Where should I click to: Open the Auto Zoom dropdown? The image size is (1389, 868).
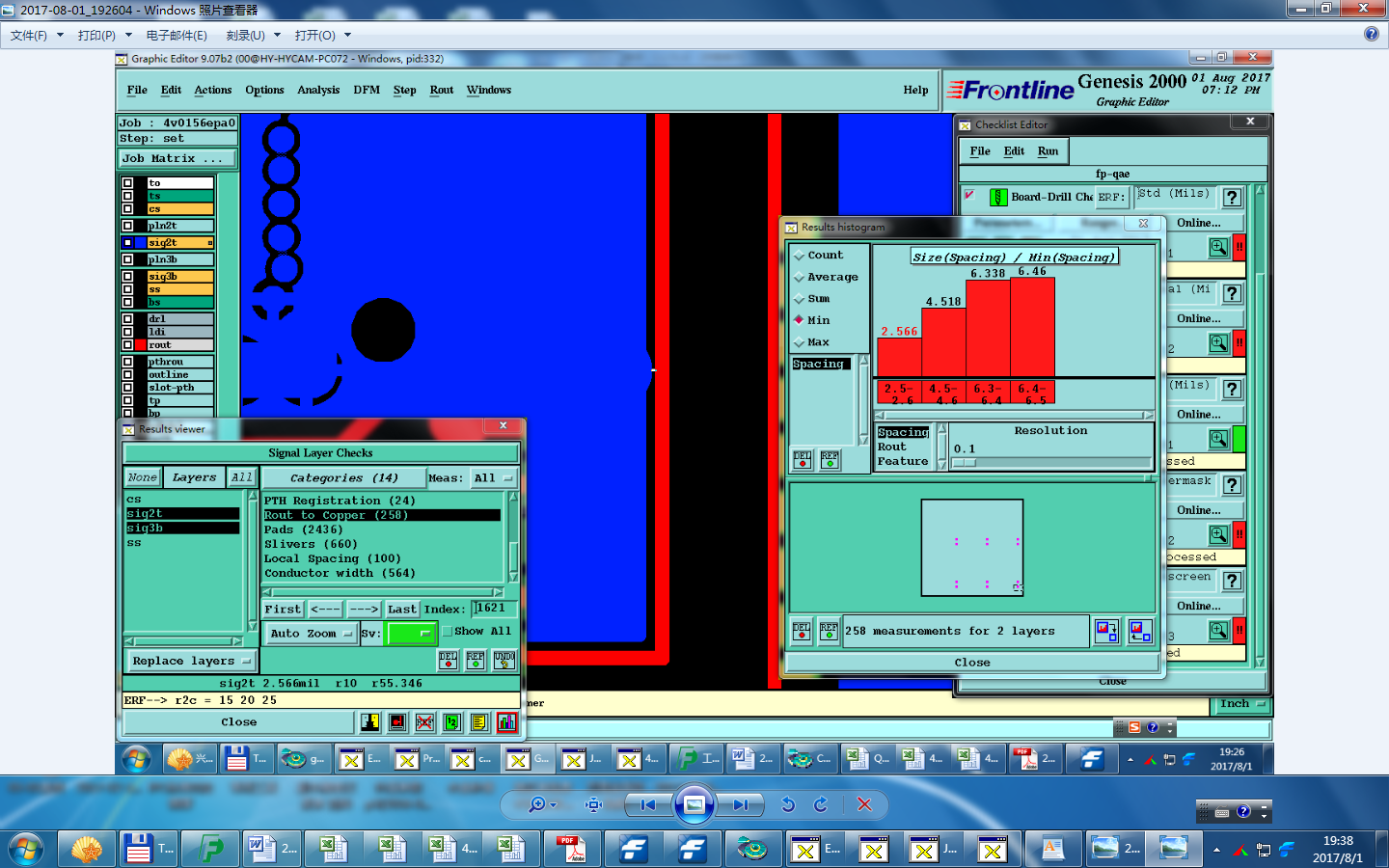coord(311,634)
